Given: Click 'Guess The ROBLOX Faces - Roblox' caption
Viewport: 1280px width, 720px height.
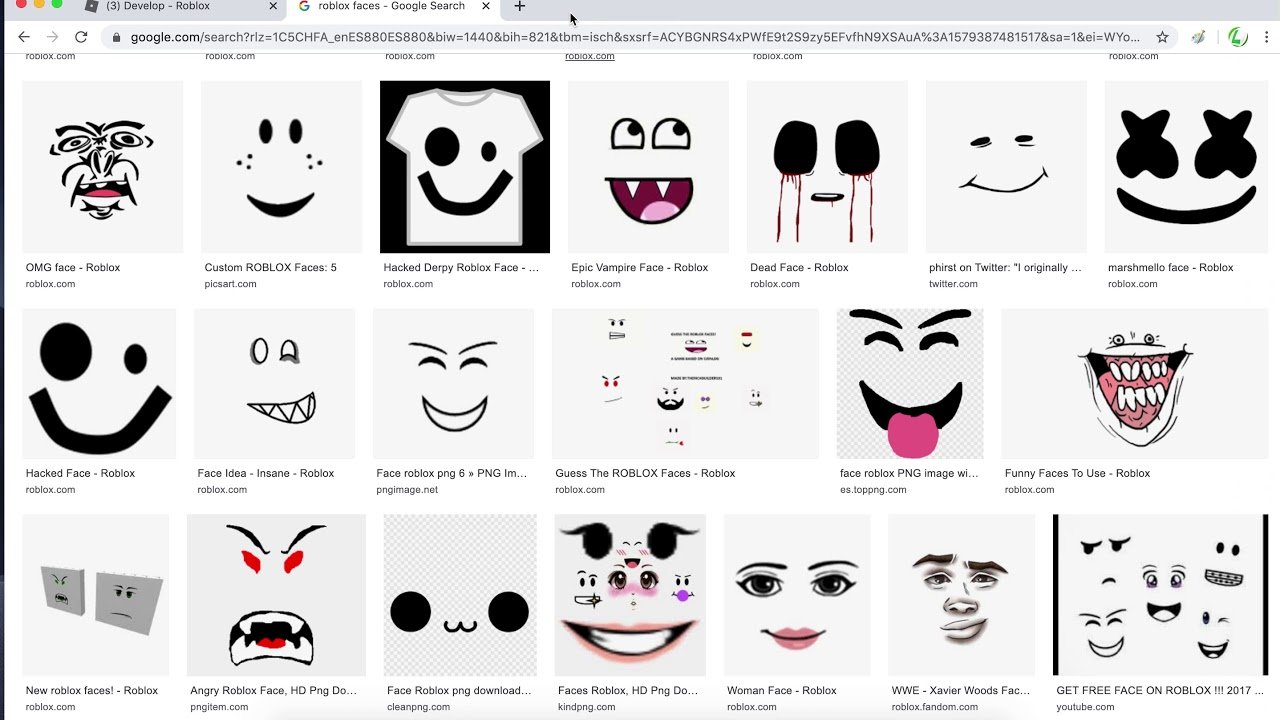Looking at the screenshot, I should pos(645,474).
